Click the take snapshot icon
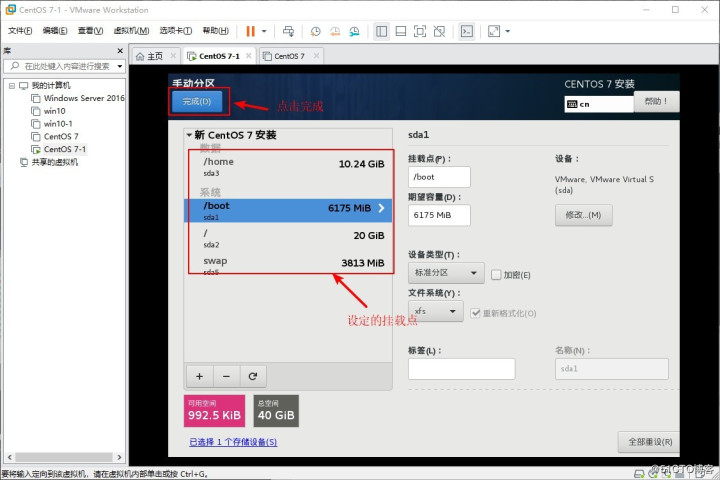Screen dimensions: 720x480 coord(315,31)
